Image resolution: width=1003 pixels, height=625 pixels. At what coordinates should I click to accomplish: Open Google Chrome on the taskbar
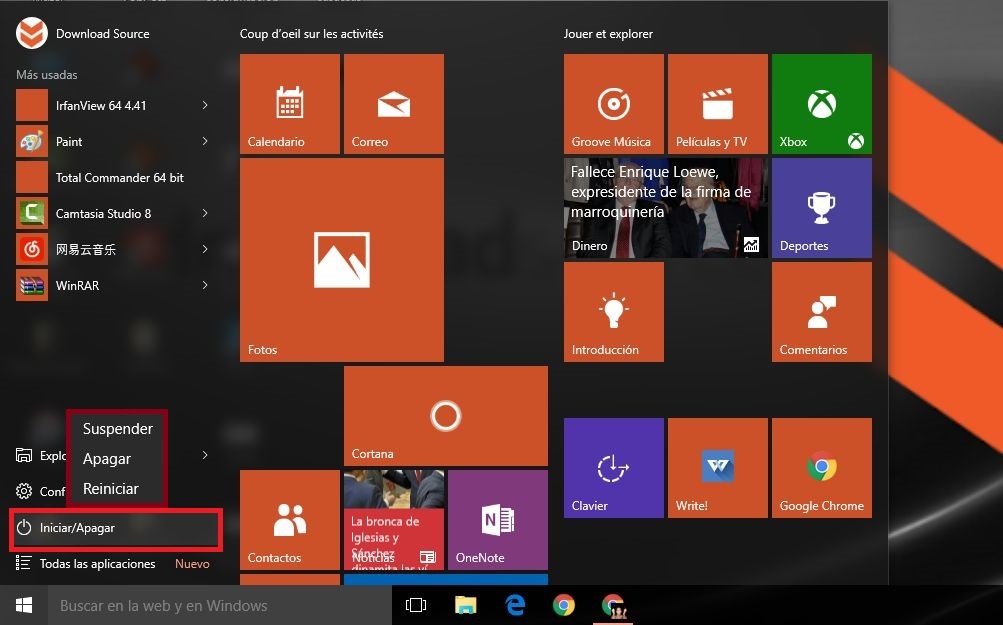564,605
